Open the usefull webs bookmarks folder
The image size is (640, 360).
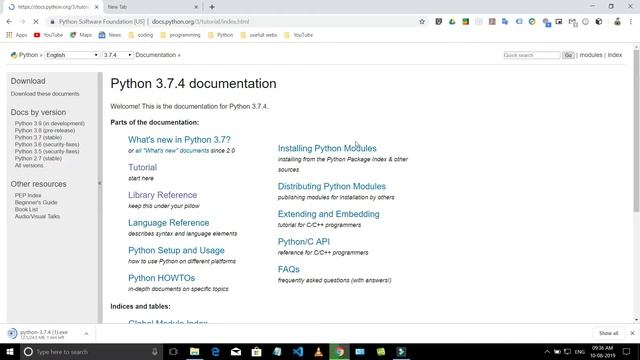pyautogui.click(x=259, y=35)
